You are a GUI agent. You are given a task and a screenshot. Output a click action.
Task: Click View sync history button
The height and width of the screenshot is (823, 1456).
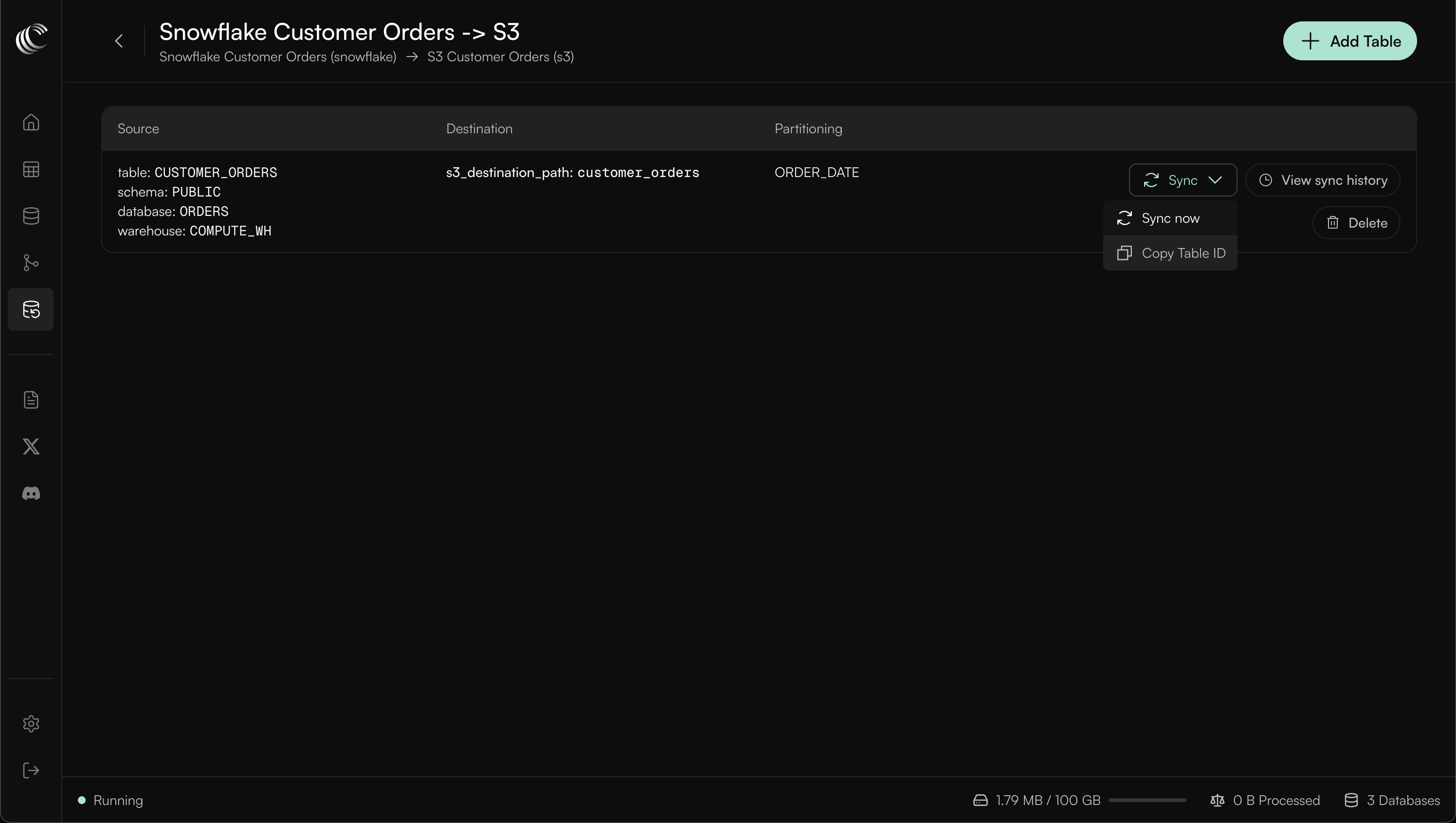[1323, 180]
